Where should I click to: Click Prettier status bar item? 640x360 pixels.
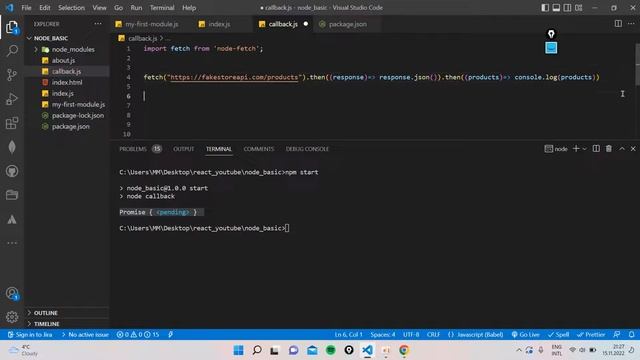[591, 335]
